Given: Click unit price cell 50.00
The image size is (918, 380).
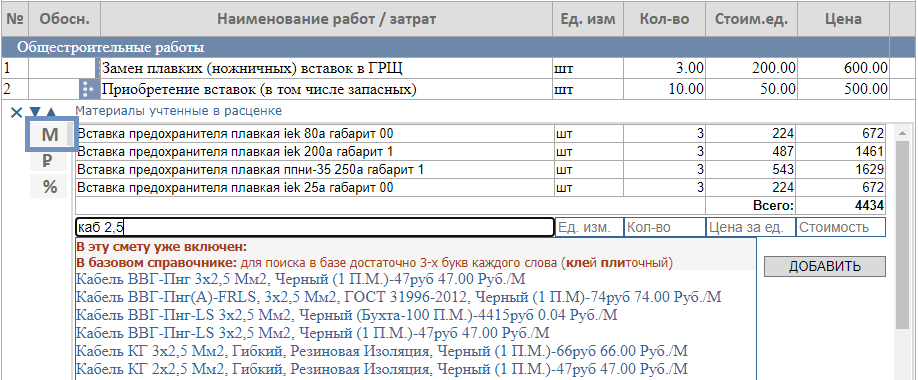Looking at the screenshot, I should click(751, 90).
